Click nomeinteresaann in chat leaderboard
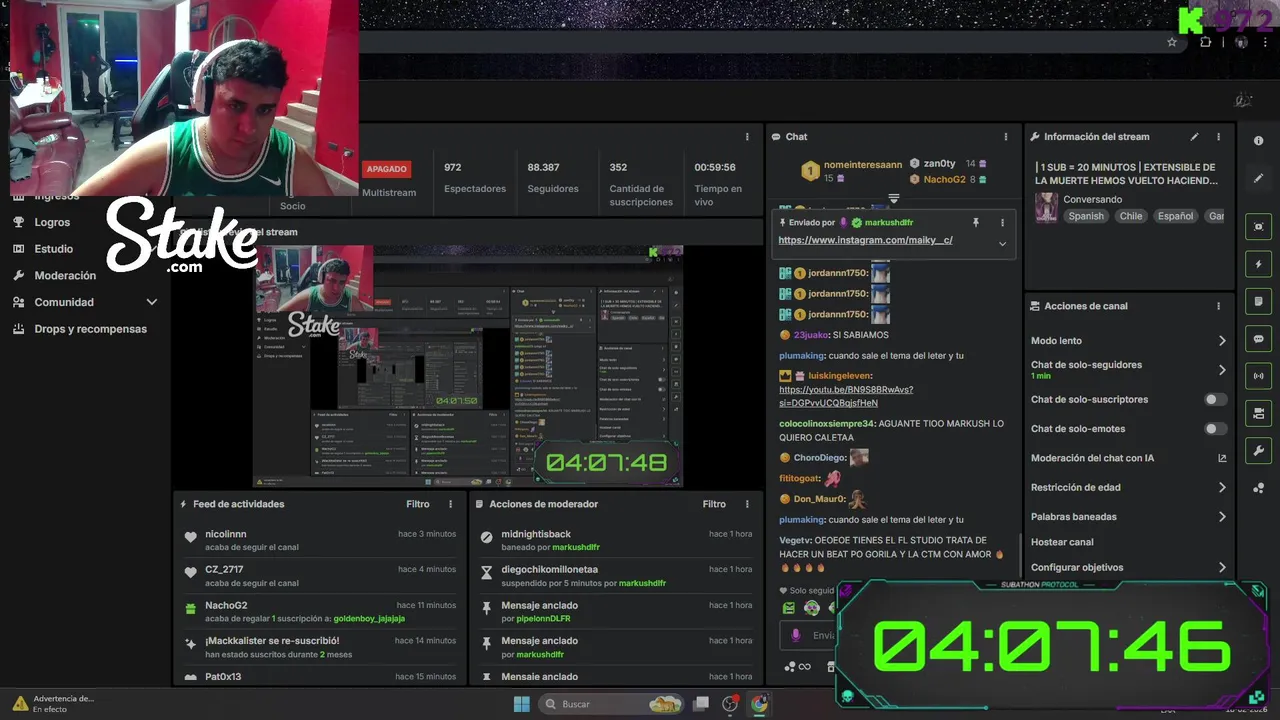The width and height of the screenshot is (1280, 720). (863, 164)
